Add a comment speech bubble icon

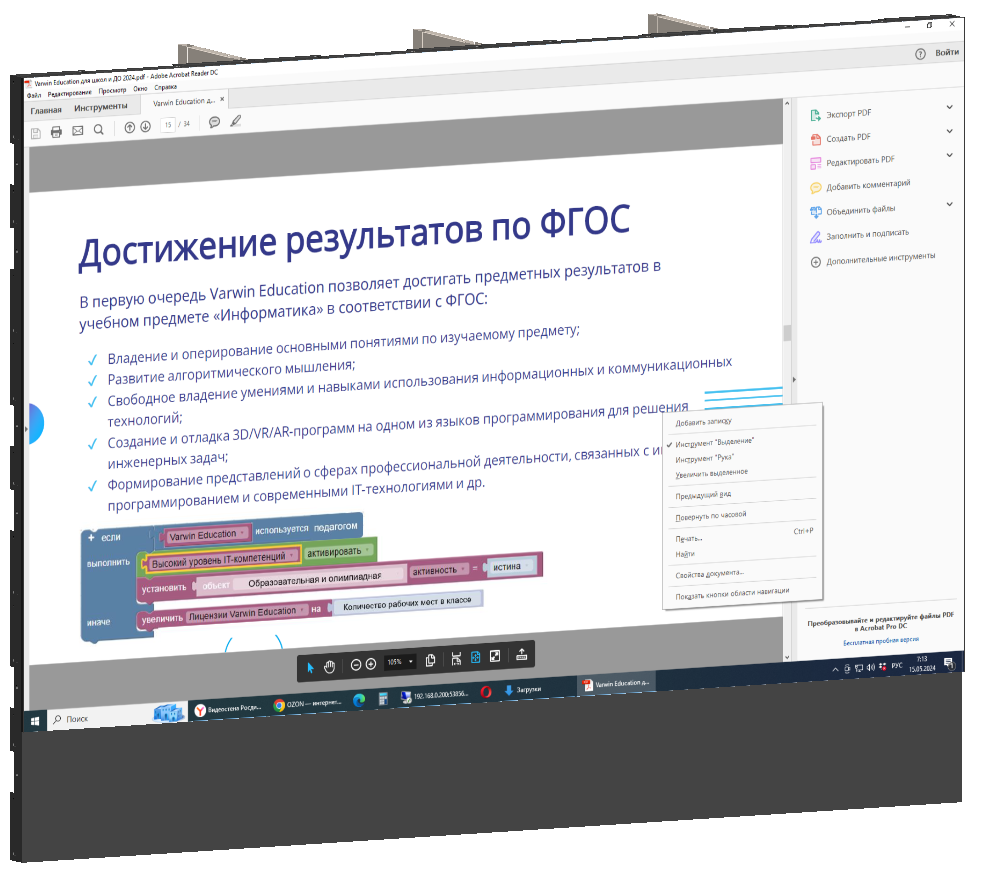pos(214,122)
